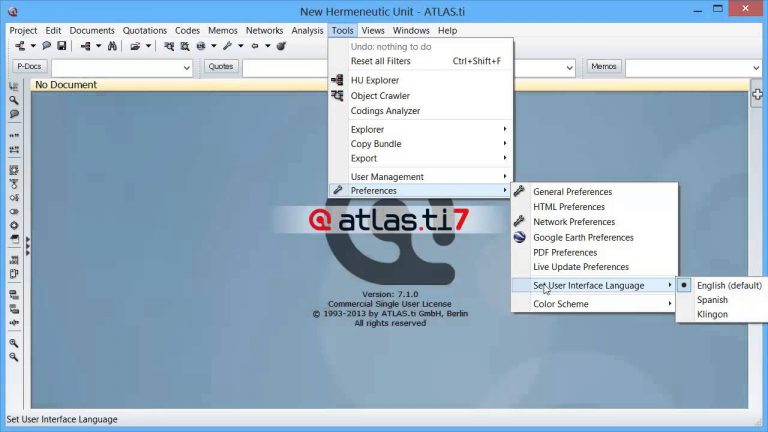Open the Project menu
This screenshot has height=432, width=768.
point(23,30)
